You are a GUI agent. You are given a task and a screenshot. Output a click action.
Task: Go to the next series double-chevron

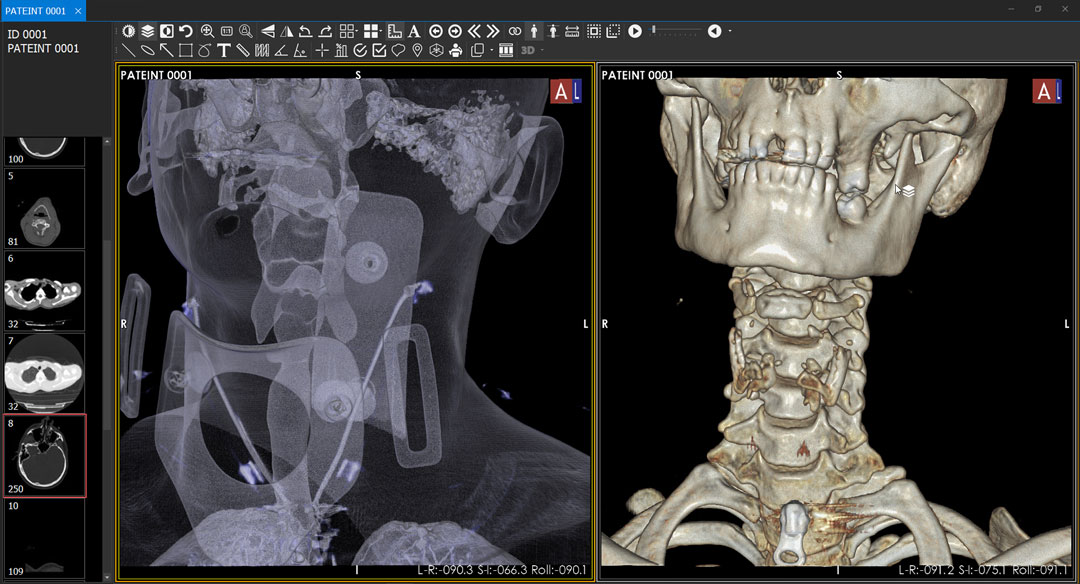click(493, 31)
